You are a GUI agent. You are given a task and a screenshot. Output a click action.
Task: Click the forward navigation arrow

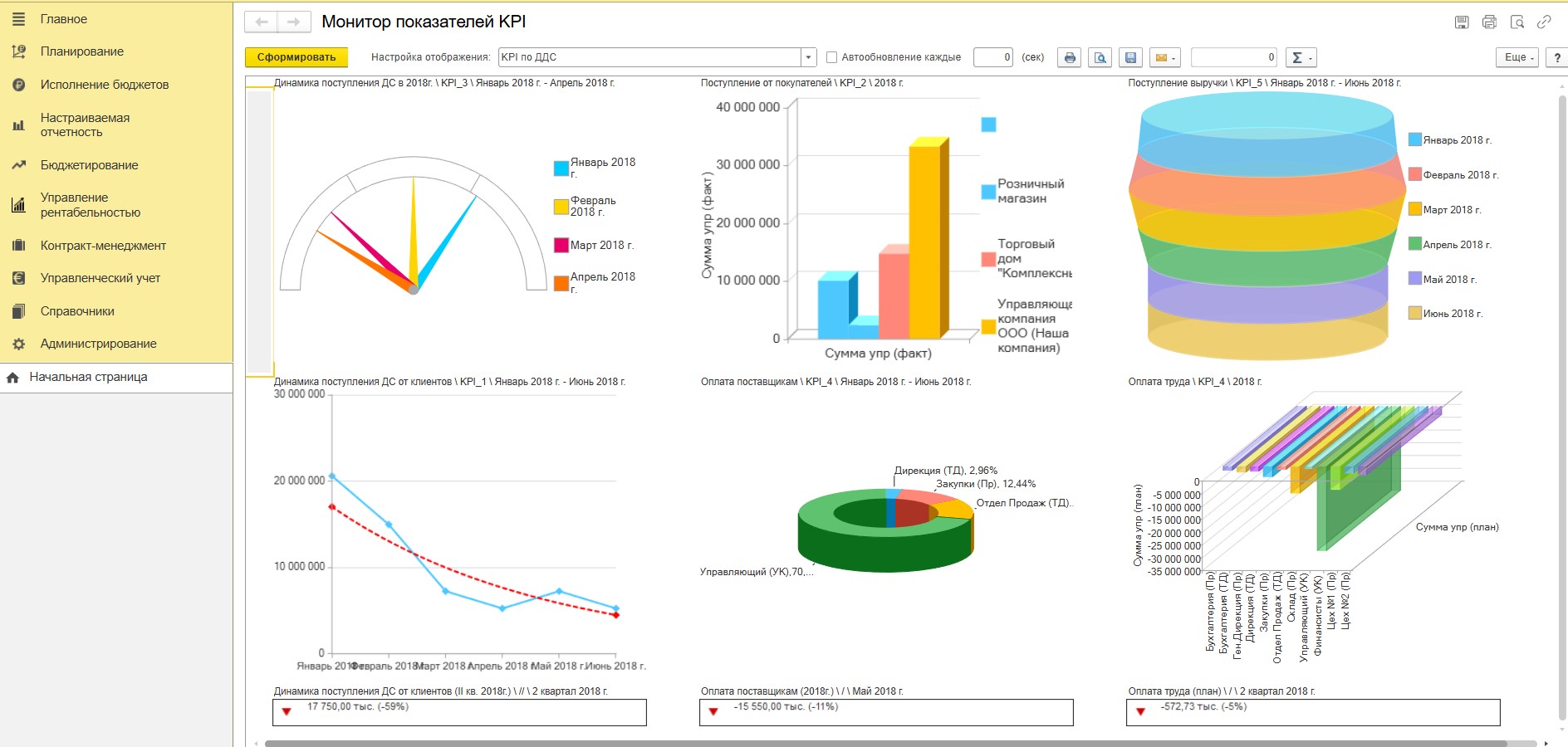click(293, 22)
